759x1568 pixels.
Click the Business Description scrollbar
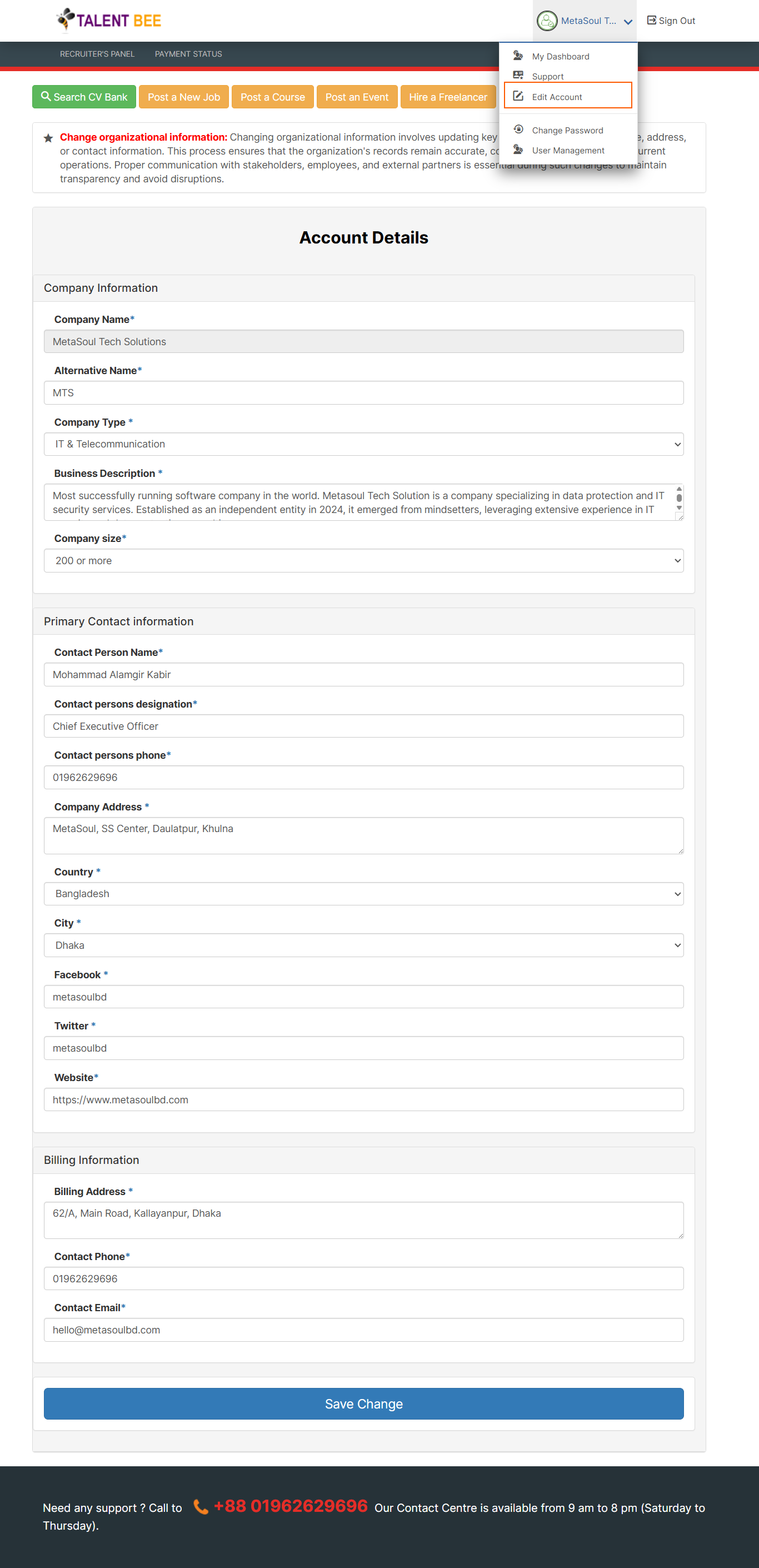point(678,499)
